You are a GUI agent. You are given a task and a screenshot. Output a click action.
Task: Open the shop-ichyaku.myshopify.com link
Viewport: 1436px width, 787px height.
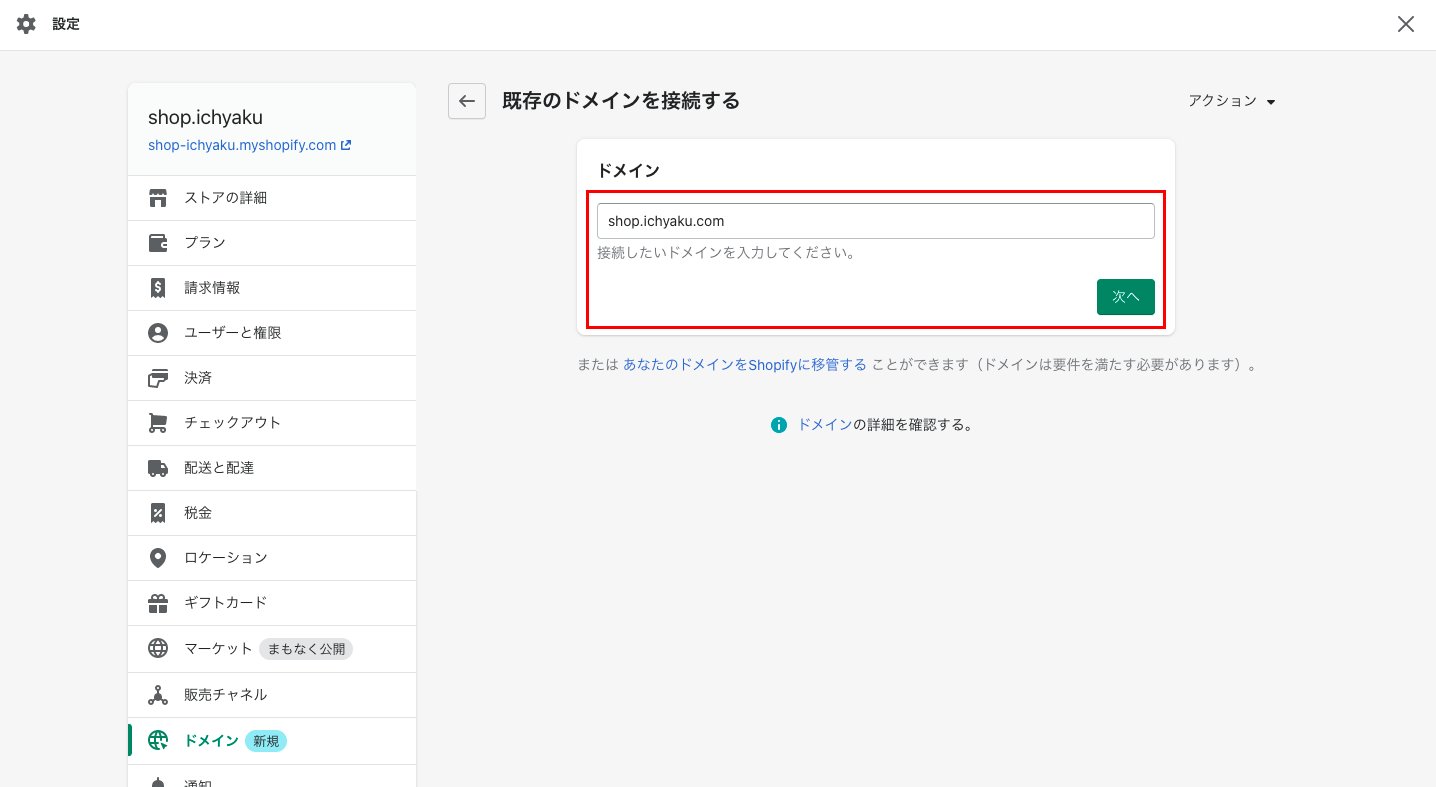click(x=242, y=145)
